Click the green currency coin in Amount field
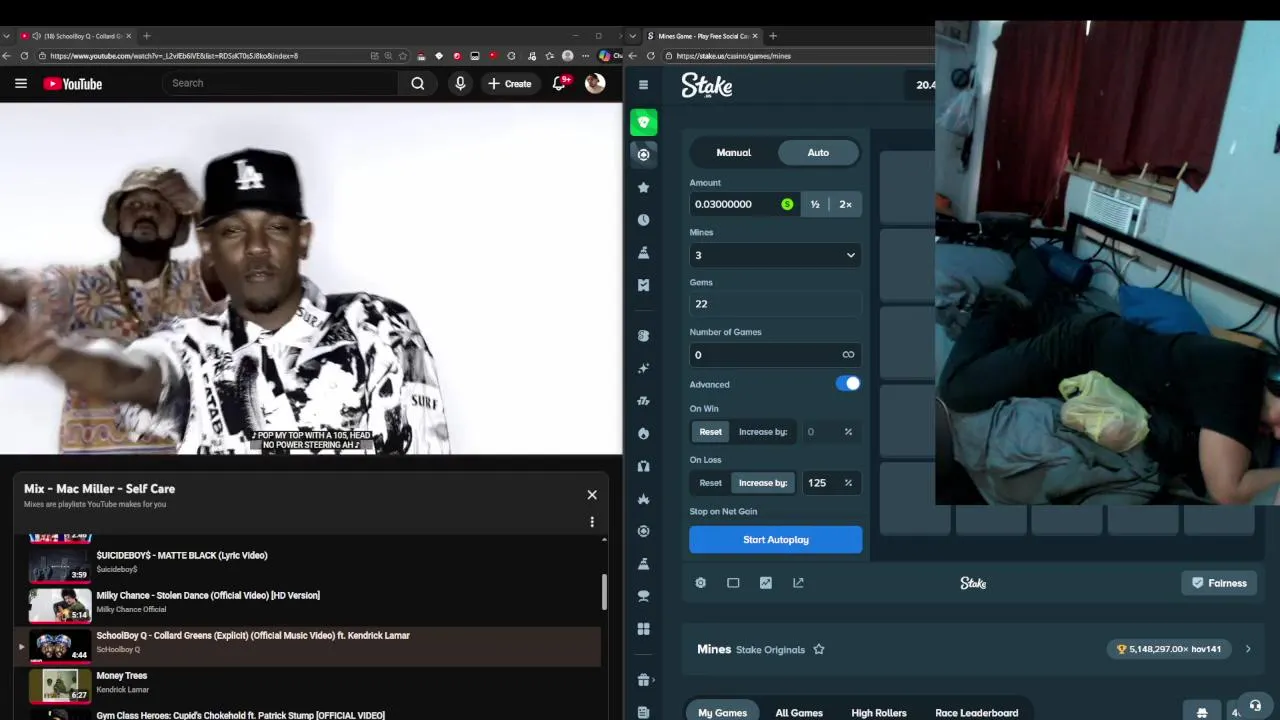 pos(787,204)
